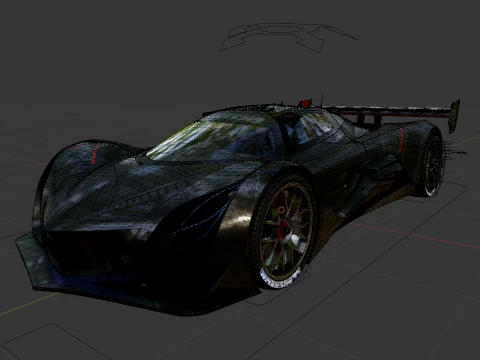Image resolution: width=480 pixels, height=360 pixels.
Task: Select the car's rear wing spoiler
Action: pyautogui.click(x=393, y=114)
